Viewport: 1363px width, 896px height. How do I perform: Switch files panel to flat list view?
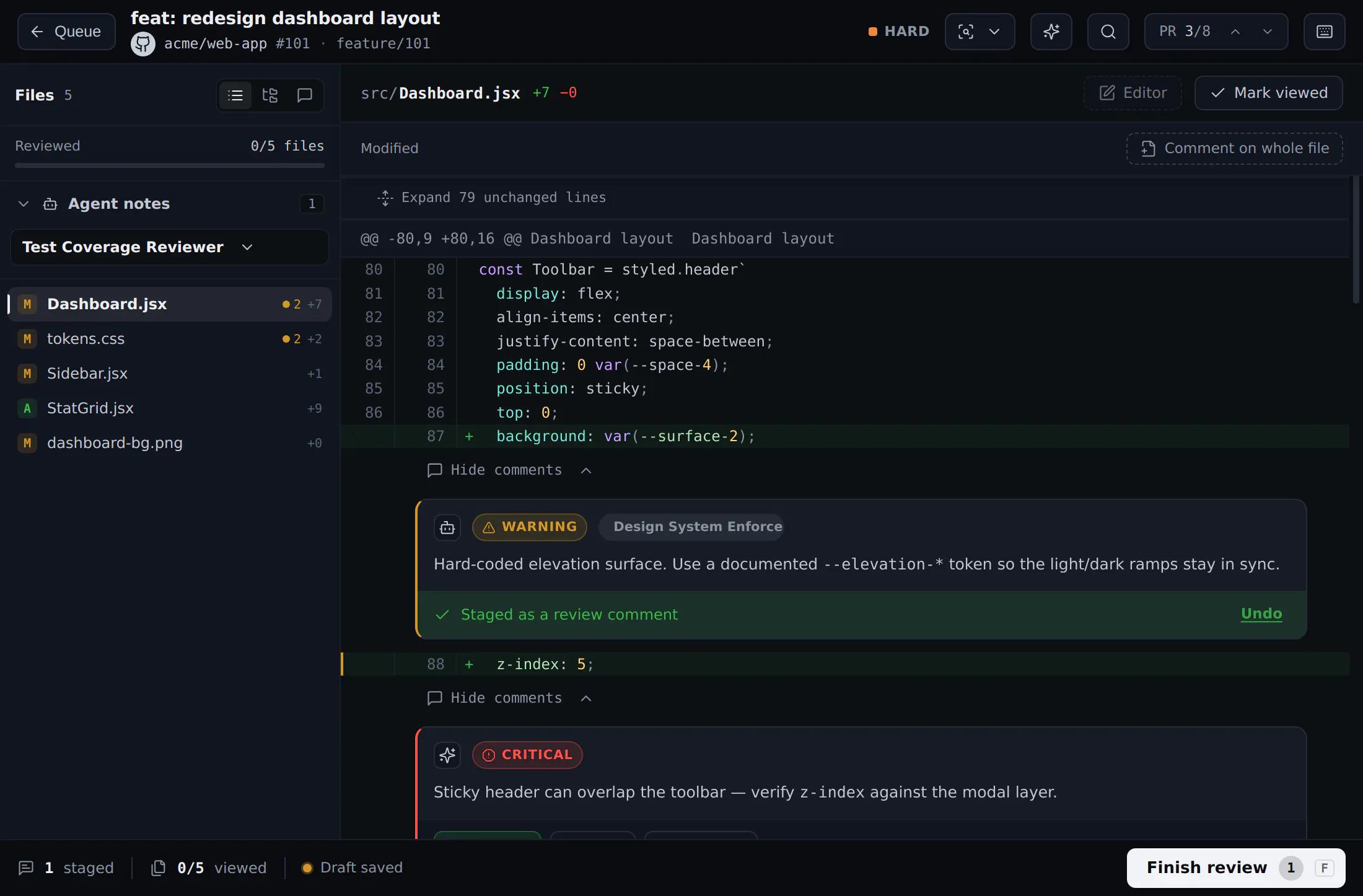coord(235,95)
